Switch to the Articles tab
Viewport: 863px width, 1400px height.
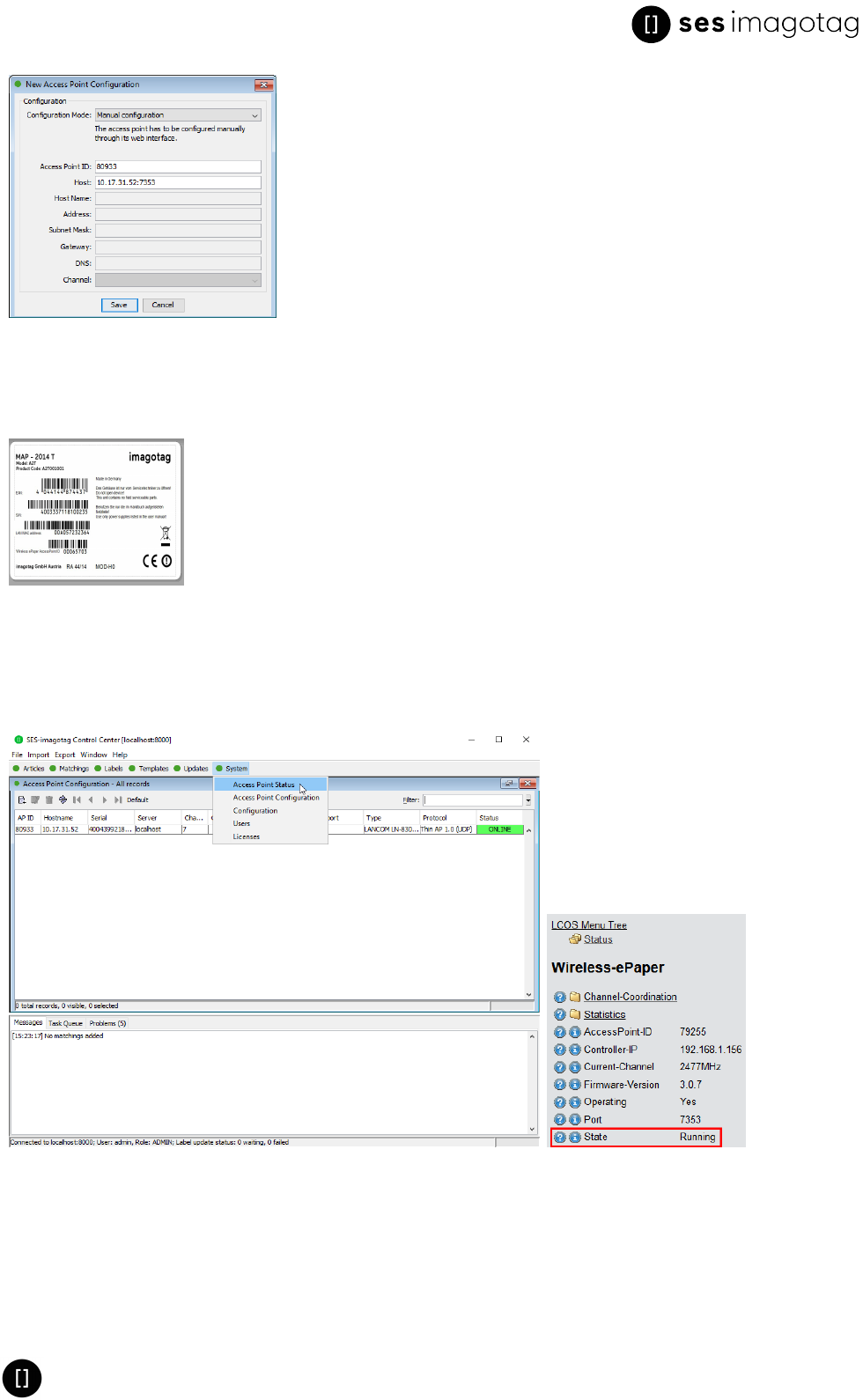tap(28, 769)
